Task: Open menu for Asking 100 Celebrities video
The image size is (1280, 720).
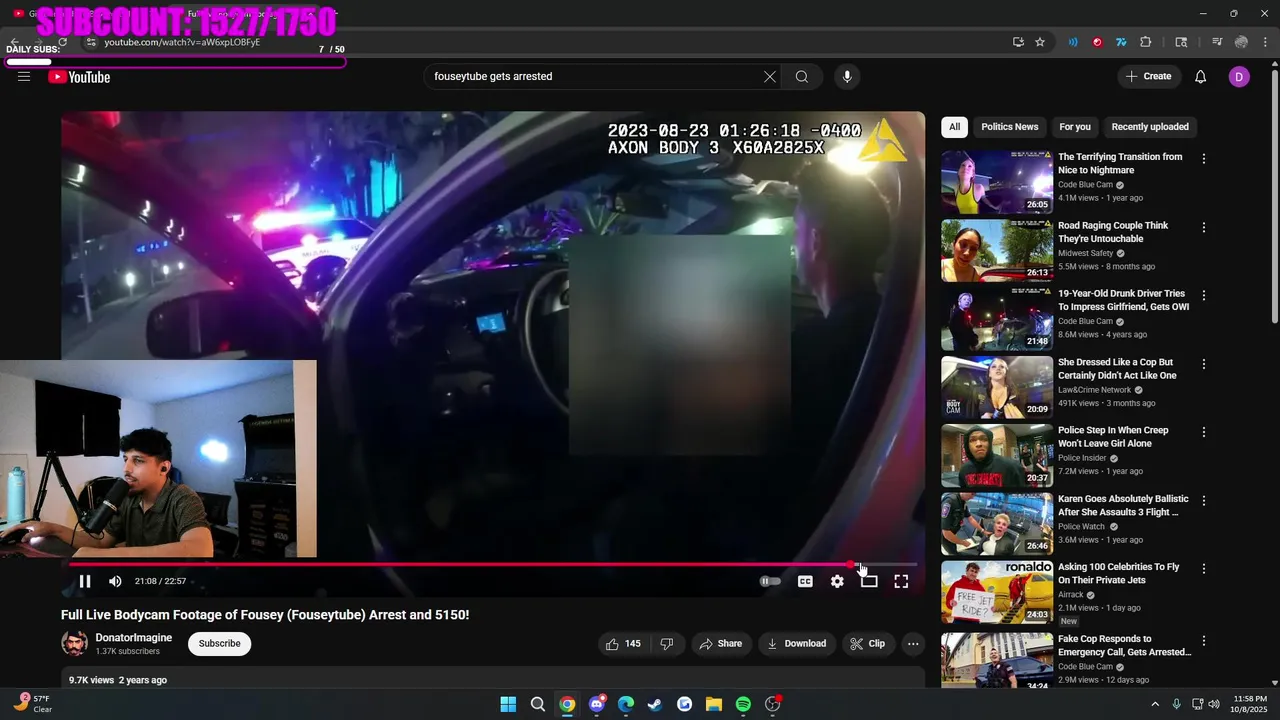Action: point(1204,568)
